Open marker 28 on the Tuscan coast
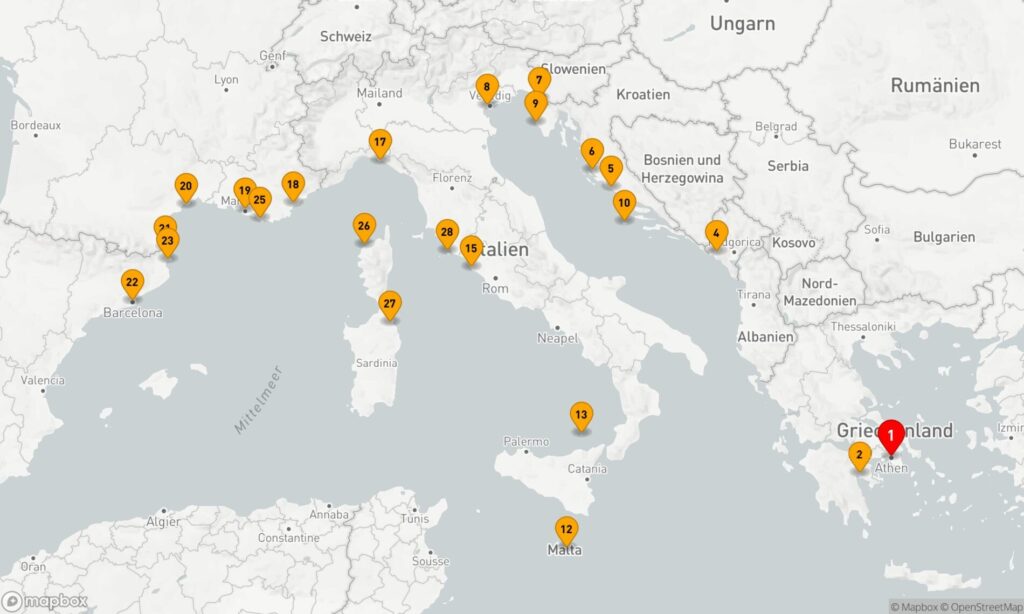1024x614 pixels. pyautogui.click(x=447, y=233)
